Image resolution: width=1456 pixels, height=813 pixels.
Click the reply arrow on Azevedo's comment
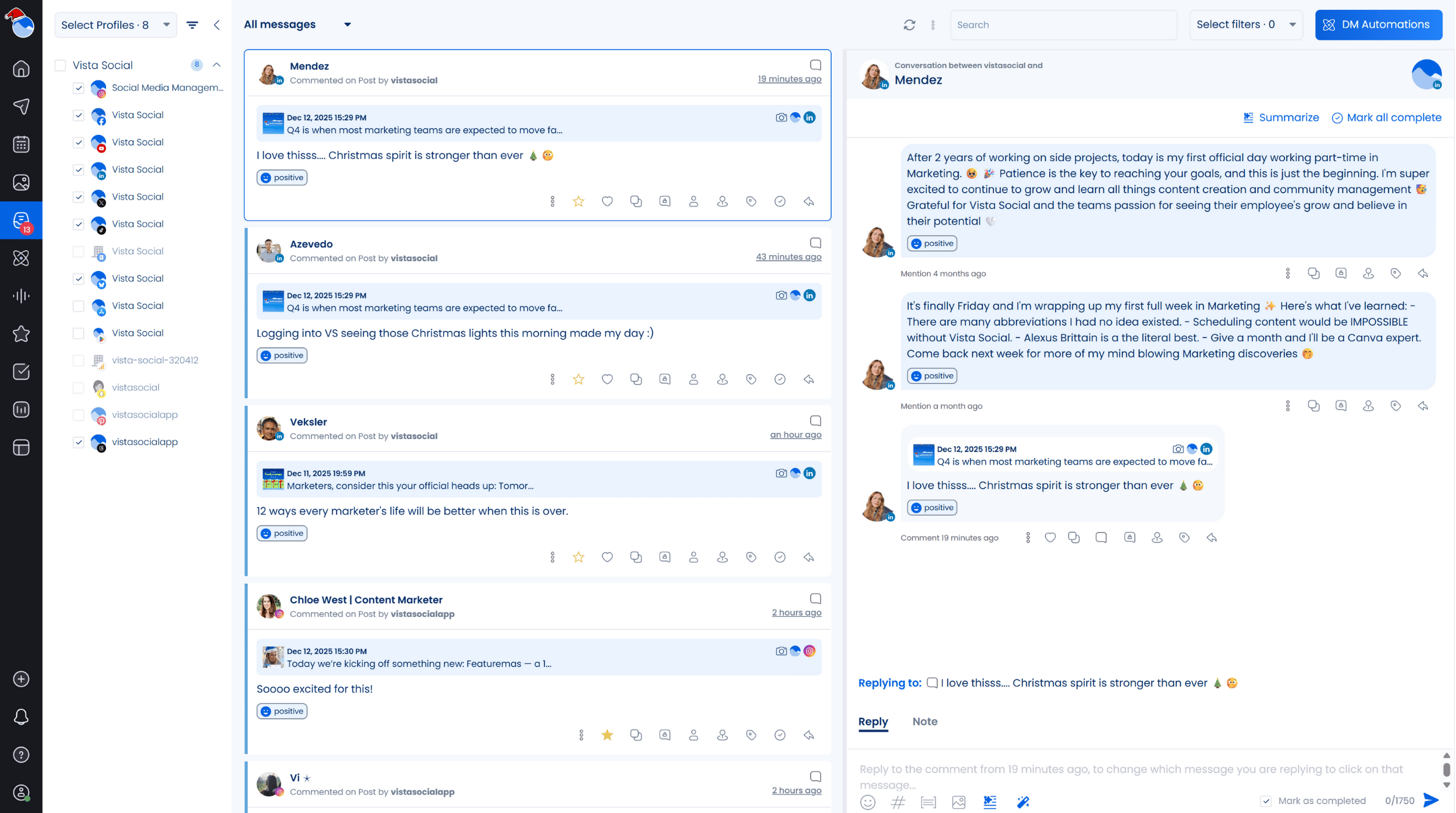pos(809,380)
